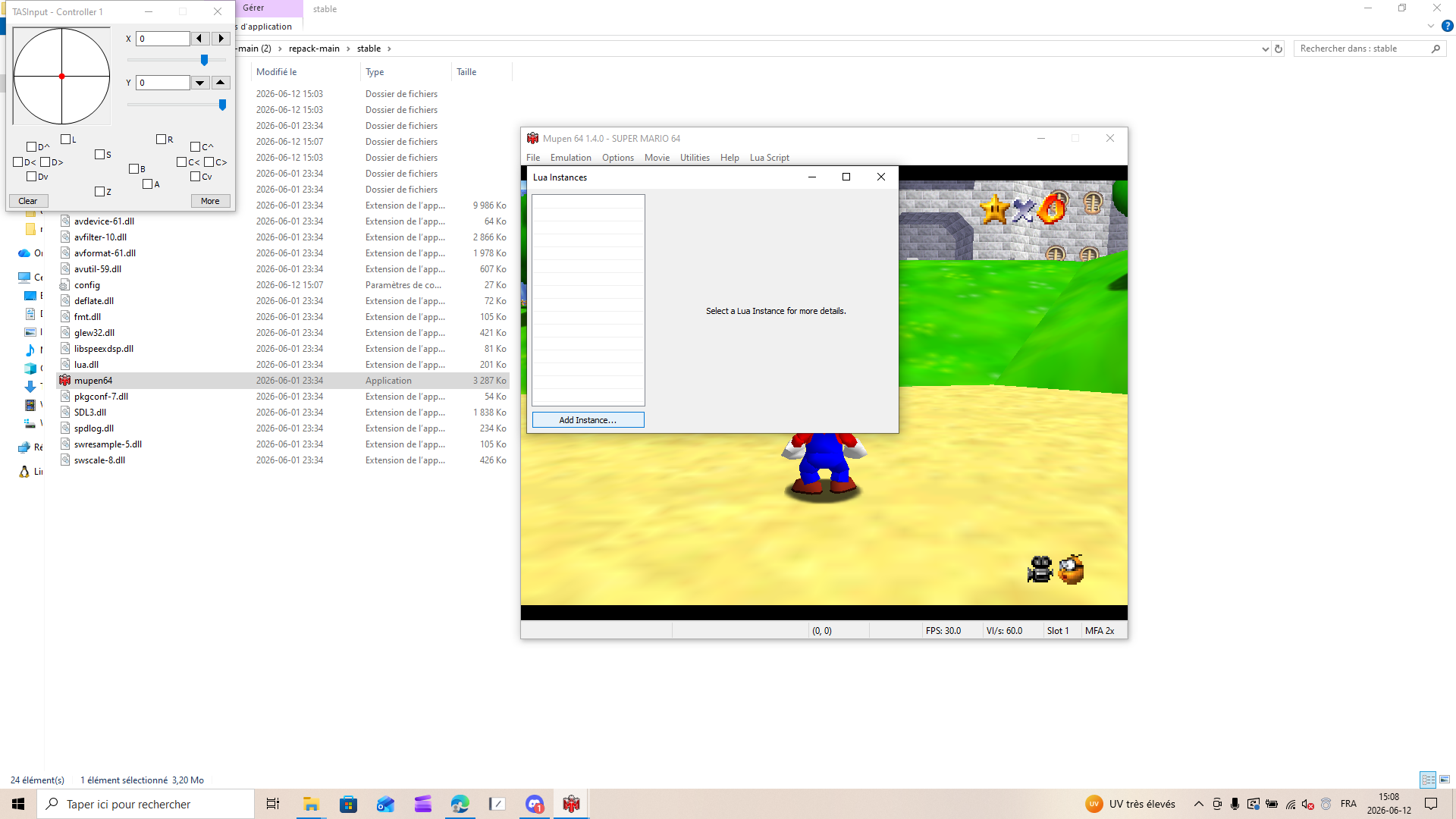
Task: Sort by the Taille column header
Action: pyautogui.click(x=482, y=72)
